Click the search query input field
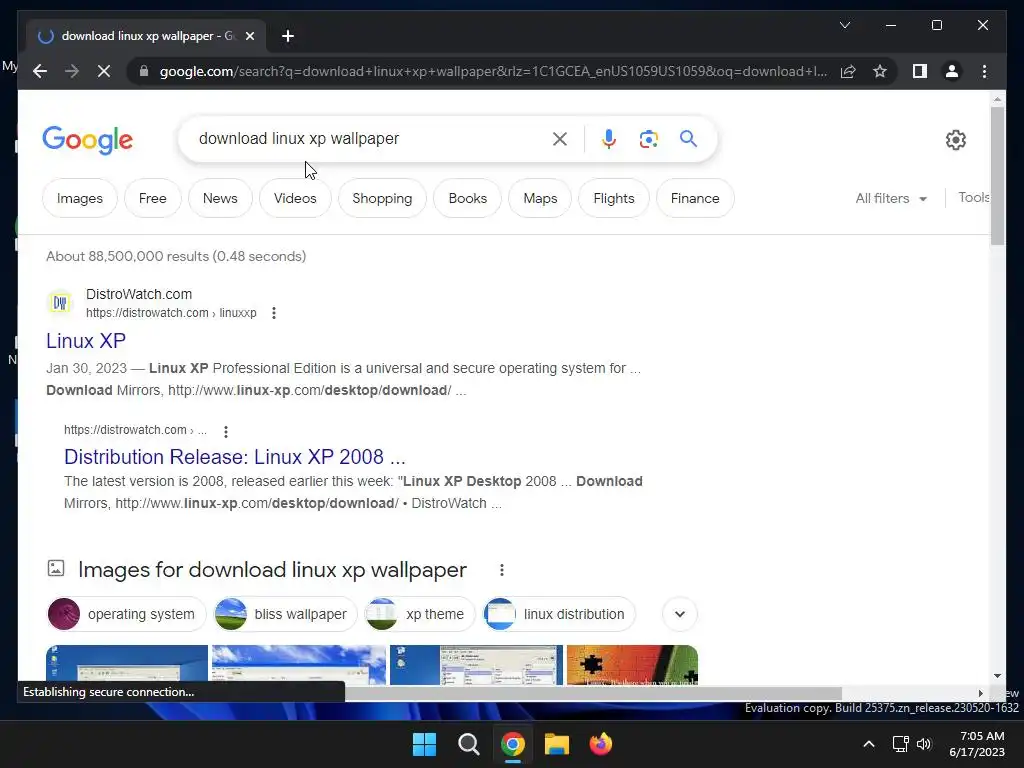Image resolution: width=1024 pixels, height=768 pixels. (372, 138)
